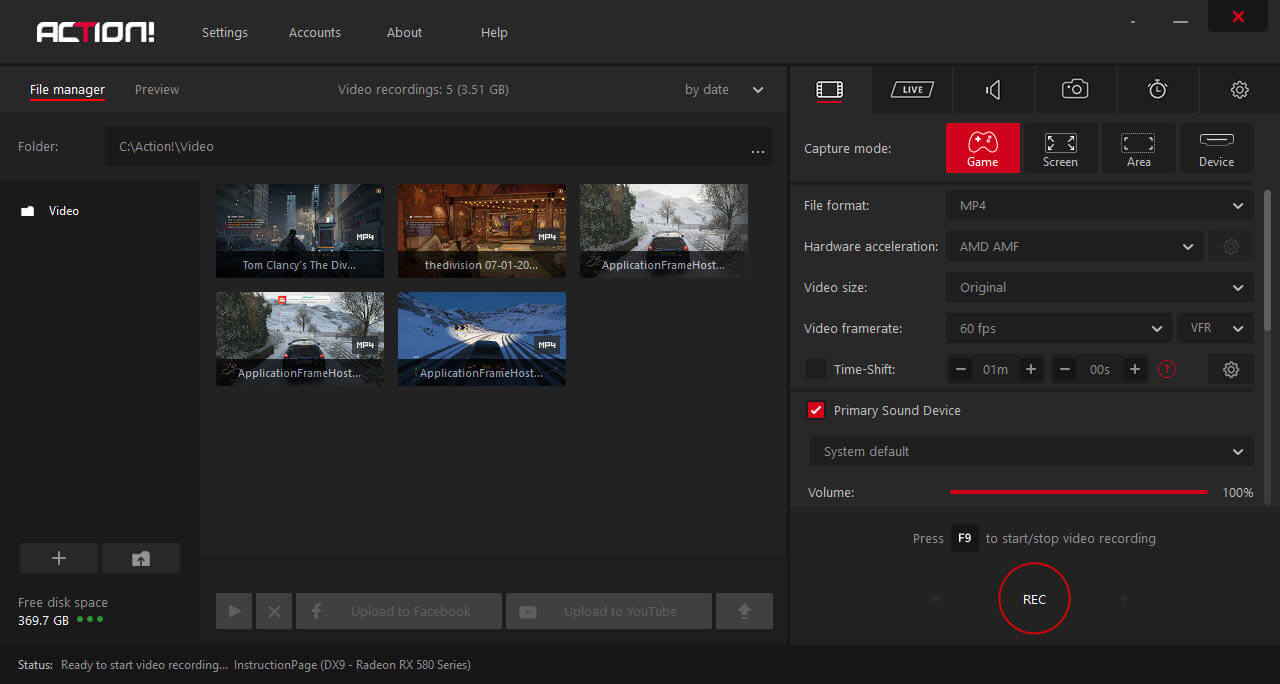Add a new folder with plus button
This screenshot has height=684, width=1280.
(59, 559)
